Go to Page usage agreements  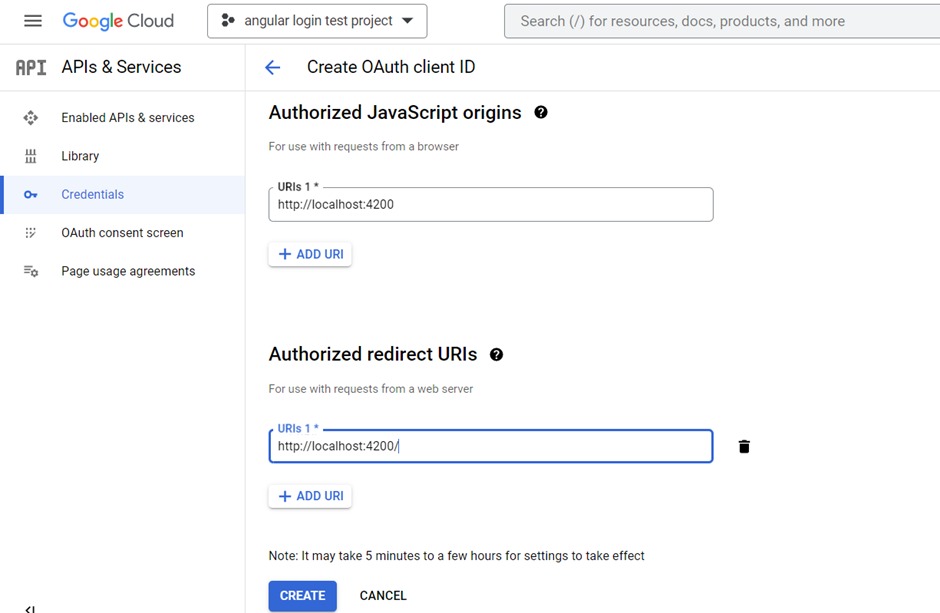click(x=128, y=271)
